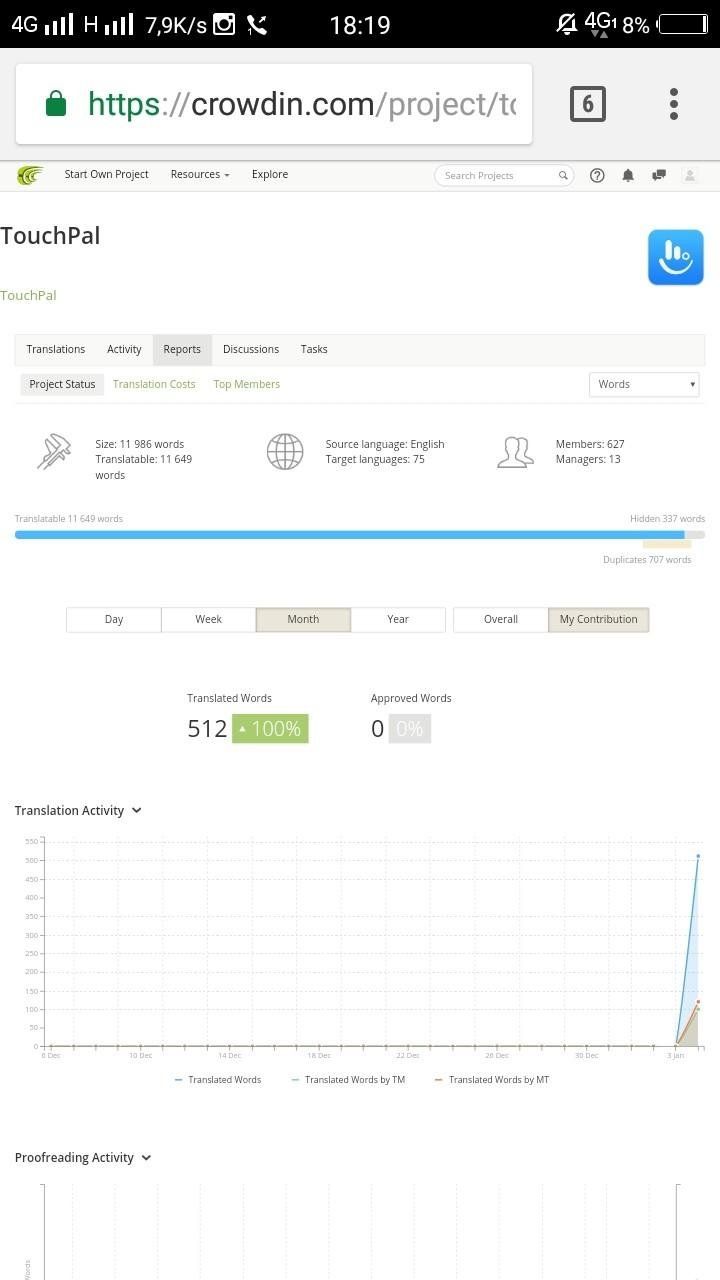Open the green TouchPal breadcrumb link
Image resolution: width=720 pixels, height=1280 pixels.
[28, 295]
